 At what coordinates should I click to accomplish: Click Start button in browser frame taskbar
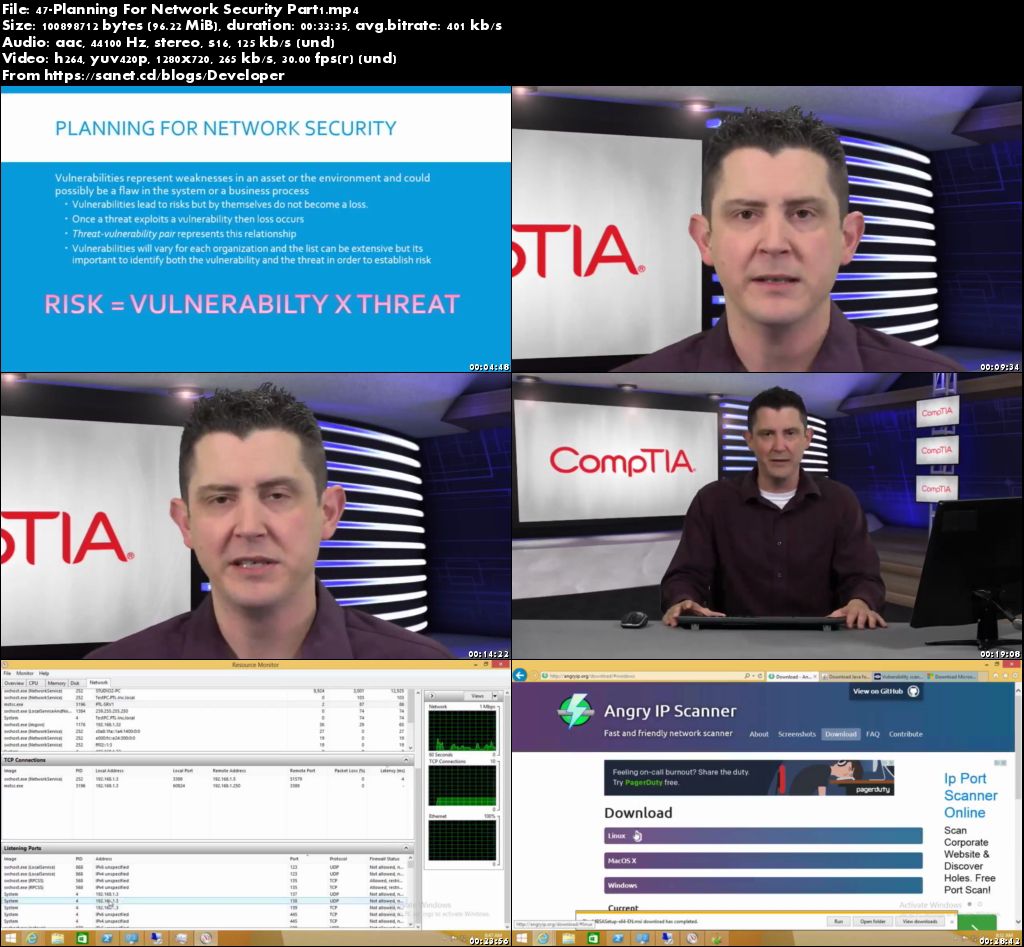click(522, 939)
